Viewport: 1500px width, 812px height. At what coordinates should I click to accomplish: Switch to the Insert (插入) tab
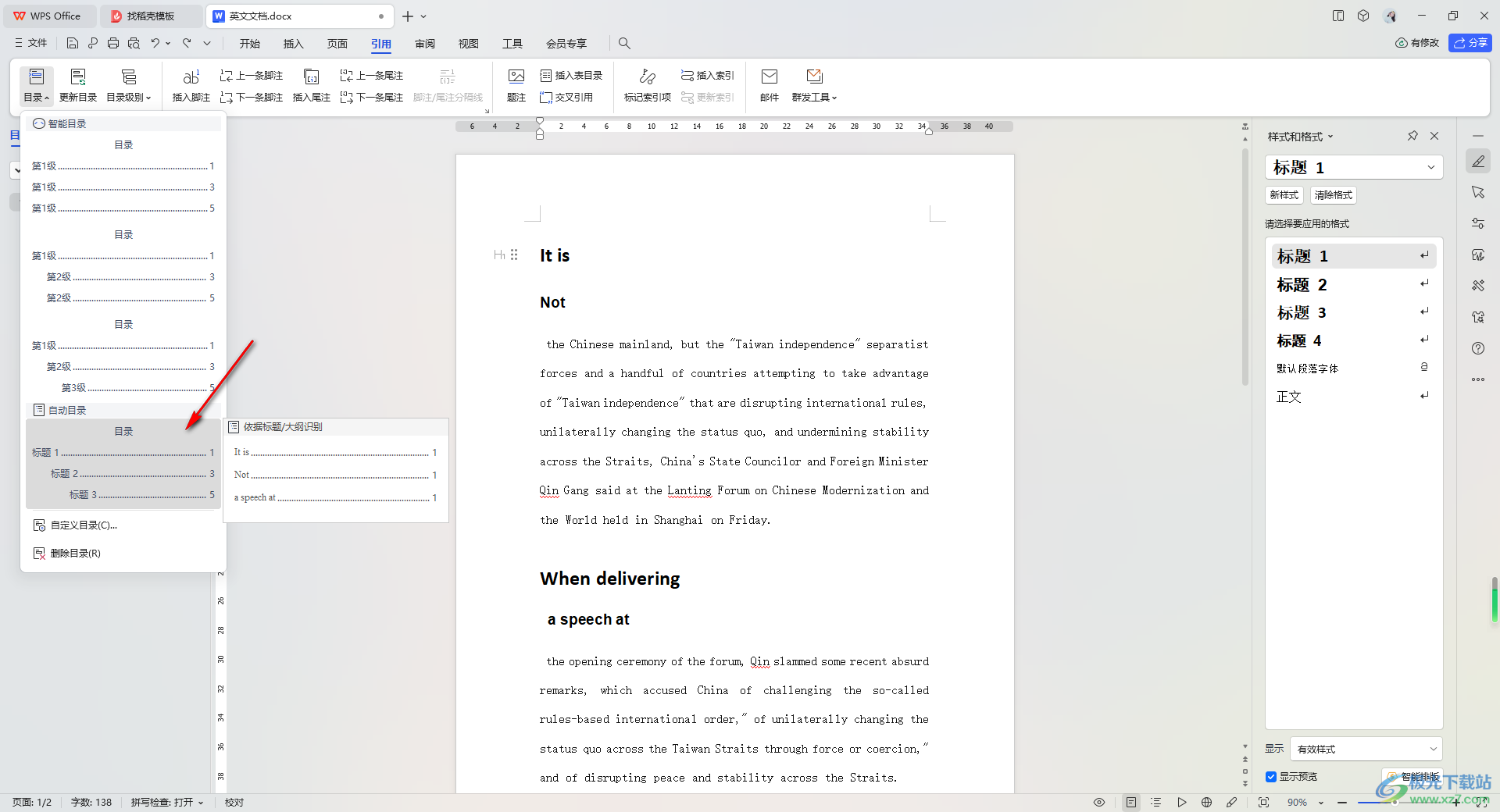pyautogui.click(x=294, y=44)
